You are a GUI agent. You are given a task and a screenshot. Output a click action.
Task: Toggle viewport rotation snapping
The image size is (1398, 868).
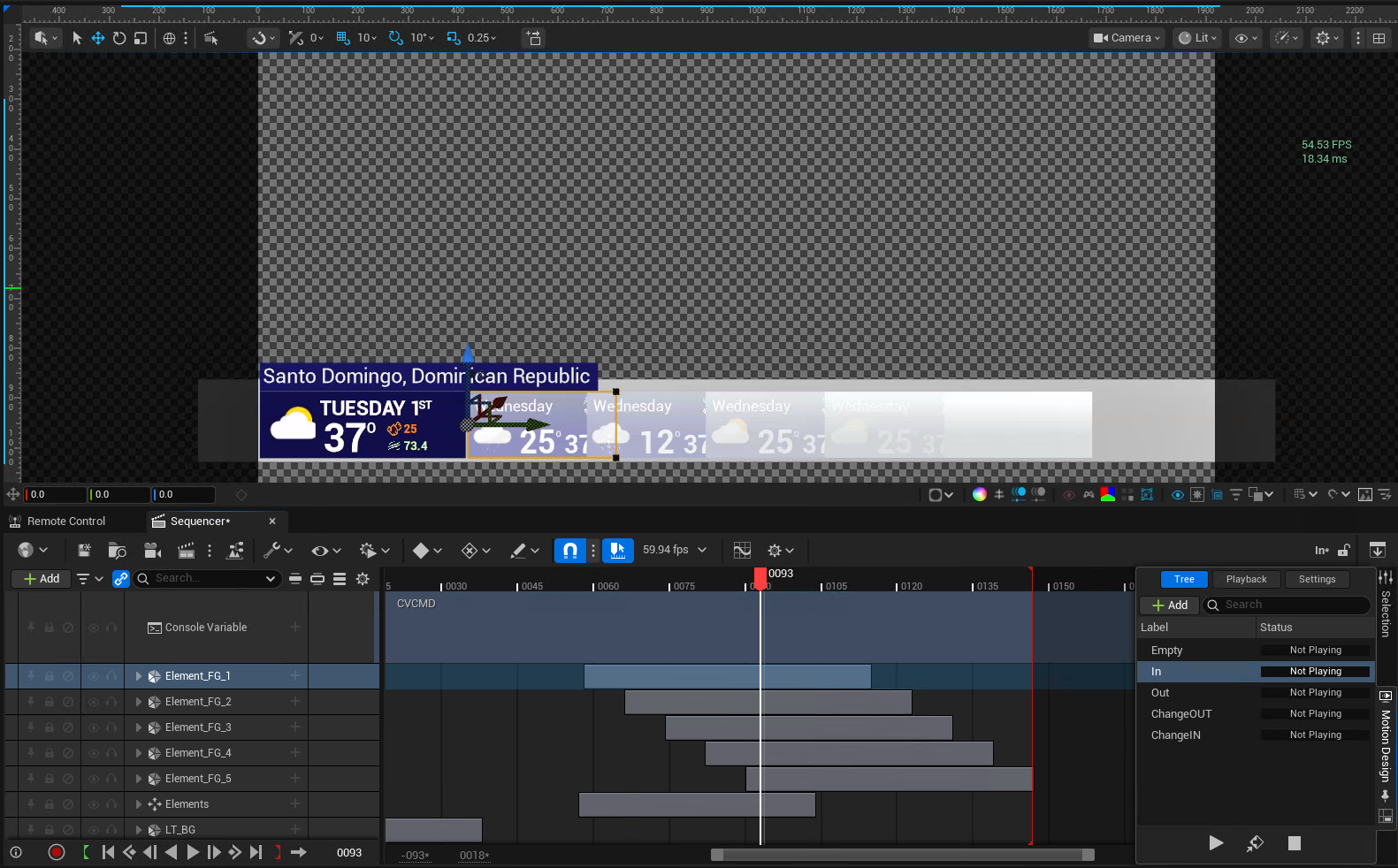tap(396, 38)
